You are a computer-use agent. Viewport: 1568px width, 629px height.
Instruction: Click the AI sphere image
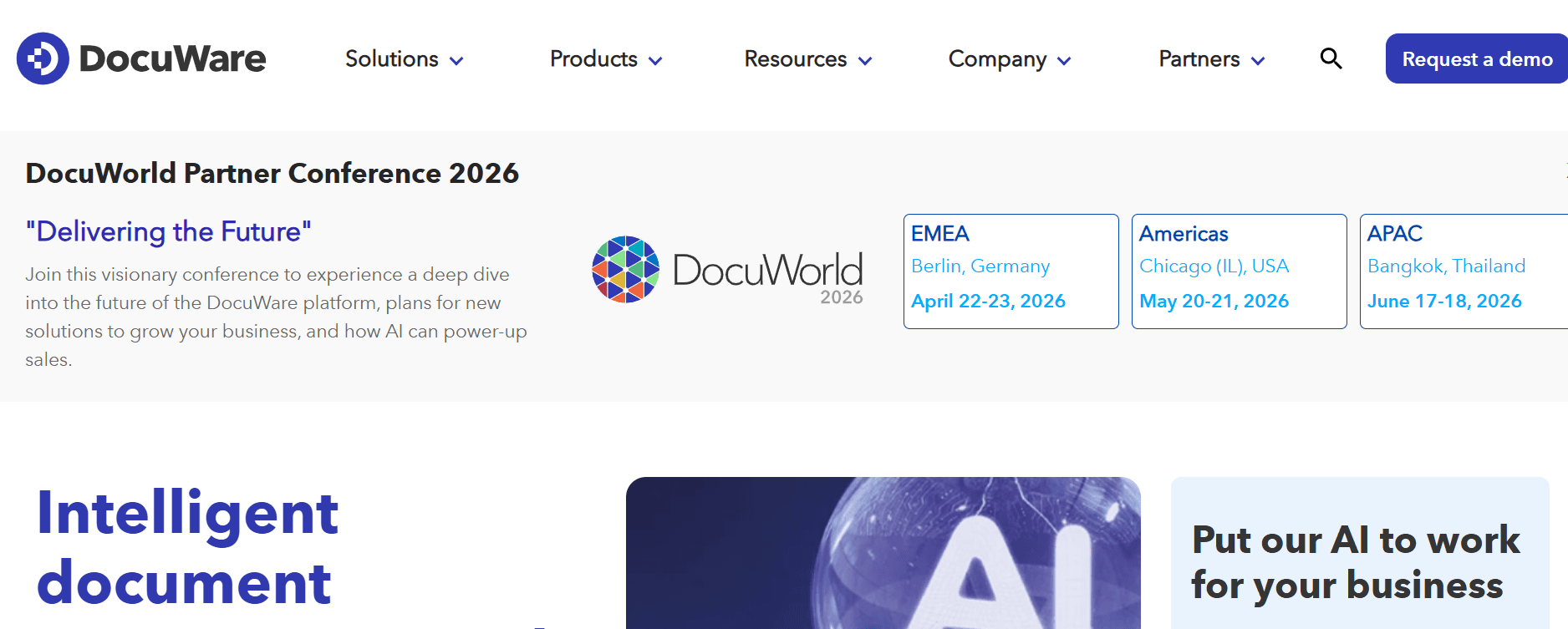883,553
